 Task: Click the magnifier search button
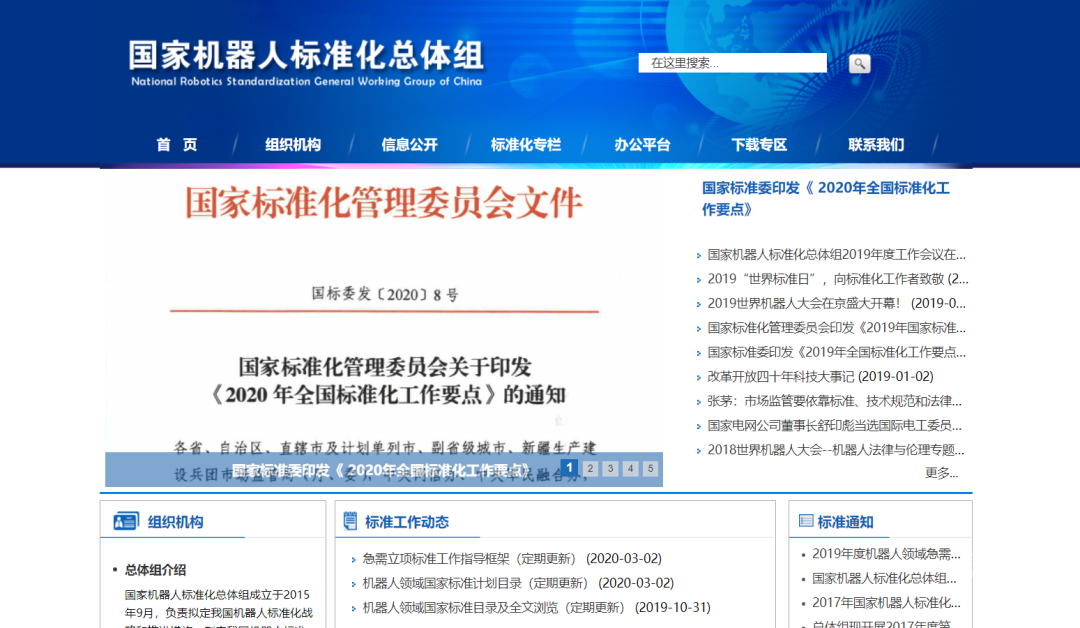tap(859, 63)
